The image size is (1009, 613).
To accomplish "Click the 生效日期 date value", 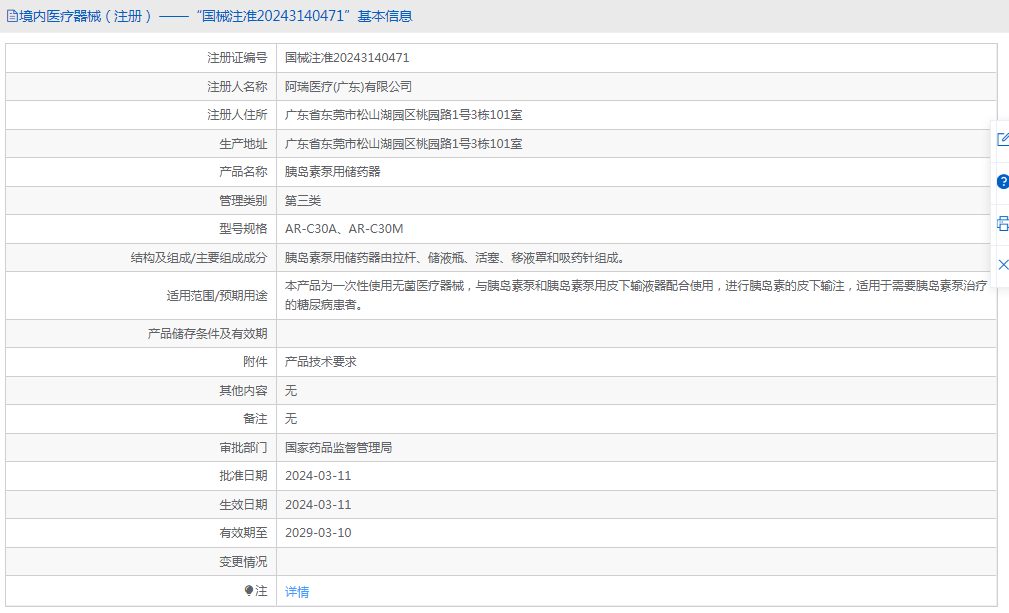I will point(318,505).
